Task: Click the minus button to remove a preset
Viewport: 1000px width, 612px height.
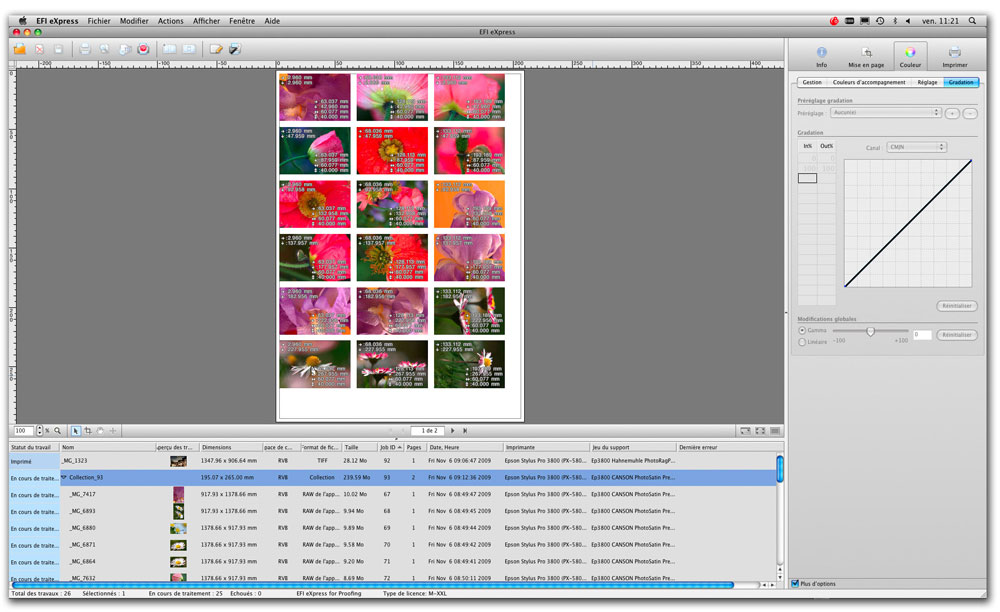Action: [970, 113]
